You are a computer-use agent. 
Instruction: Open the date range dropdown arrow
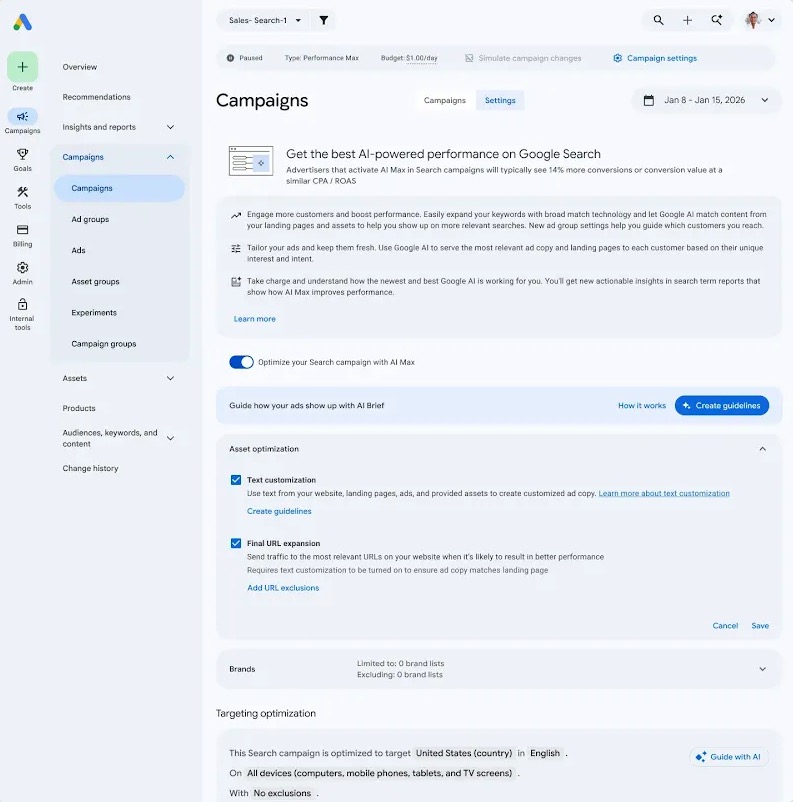pos(765,100)
